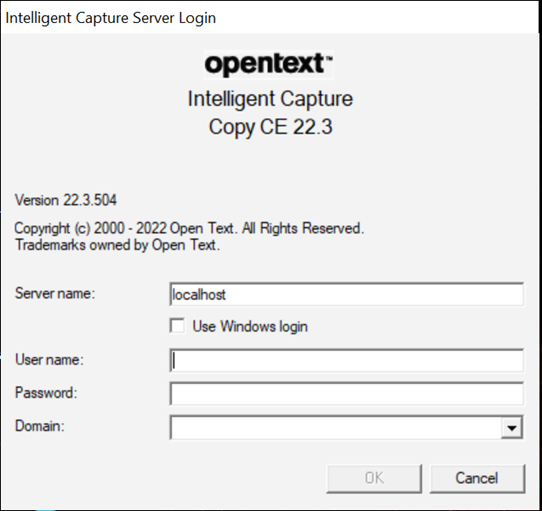
Task: Expand the Domain dropdown arrow
Action: (x=512, y=428)
